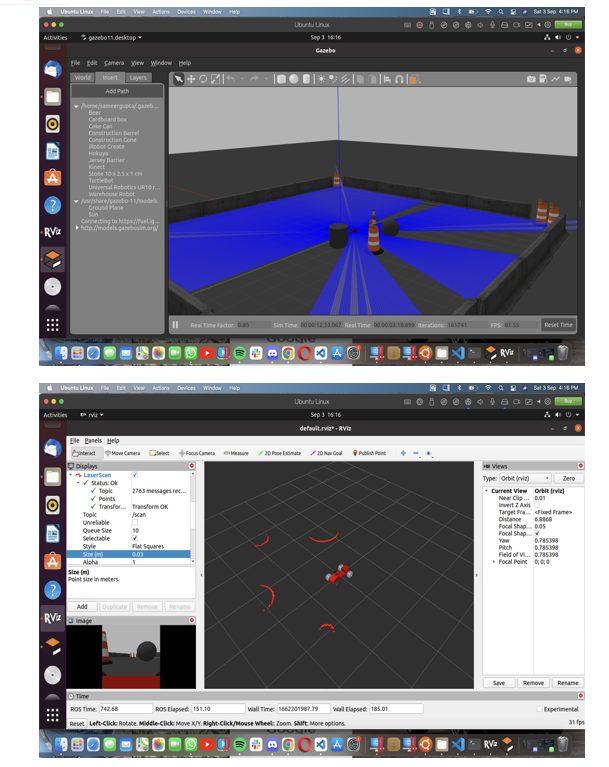609x767 pixels.
Task: Pick the Measure tool in RViz
Action: (x=236, y=453)
